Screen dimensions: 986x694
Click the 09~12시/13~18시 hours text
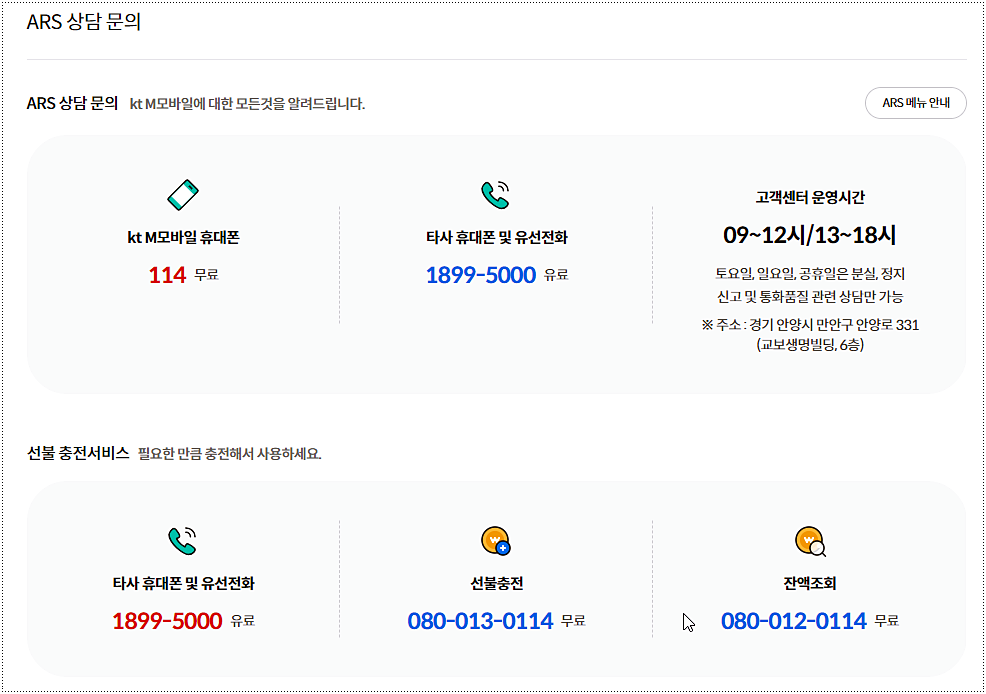click(x=810, y=236)
